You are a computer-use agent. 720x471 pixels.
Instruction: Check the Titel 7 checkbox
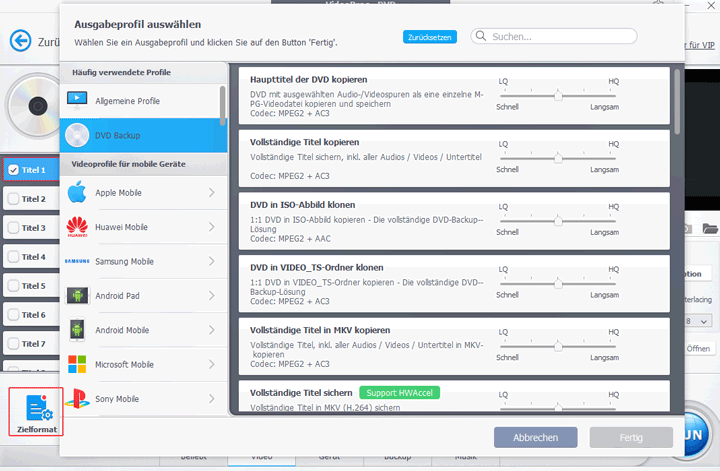click(x=14, y=343)
